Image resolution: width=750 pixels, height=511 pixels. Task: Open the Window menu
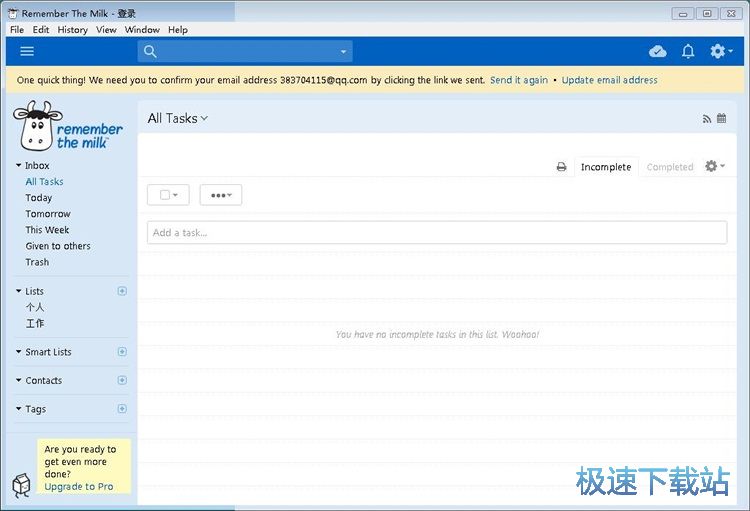142,30
